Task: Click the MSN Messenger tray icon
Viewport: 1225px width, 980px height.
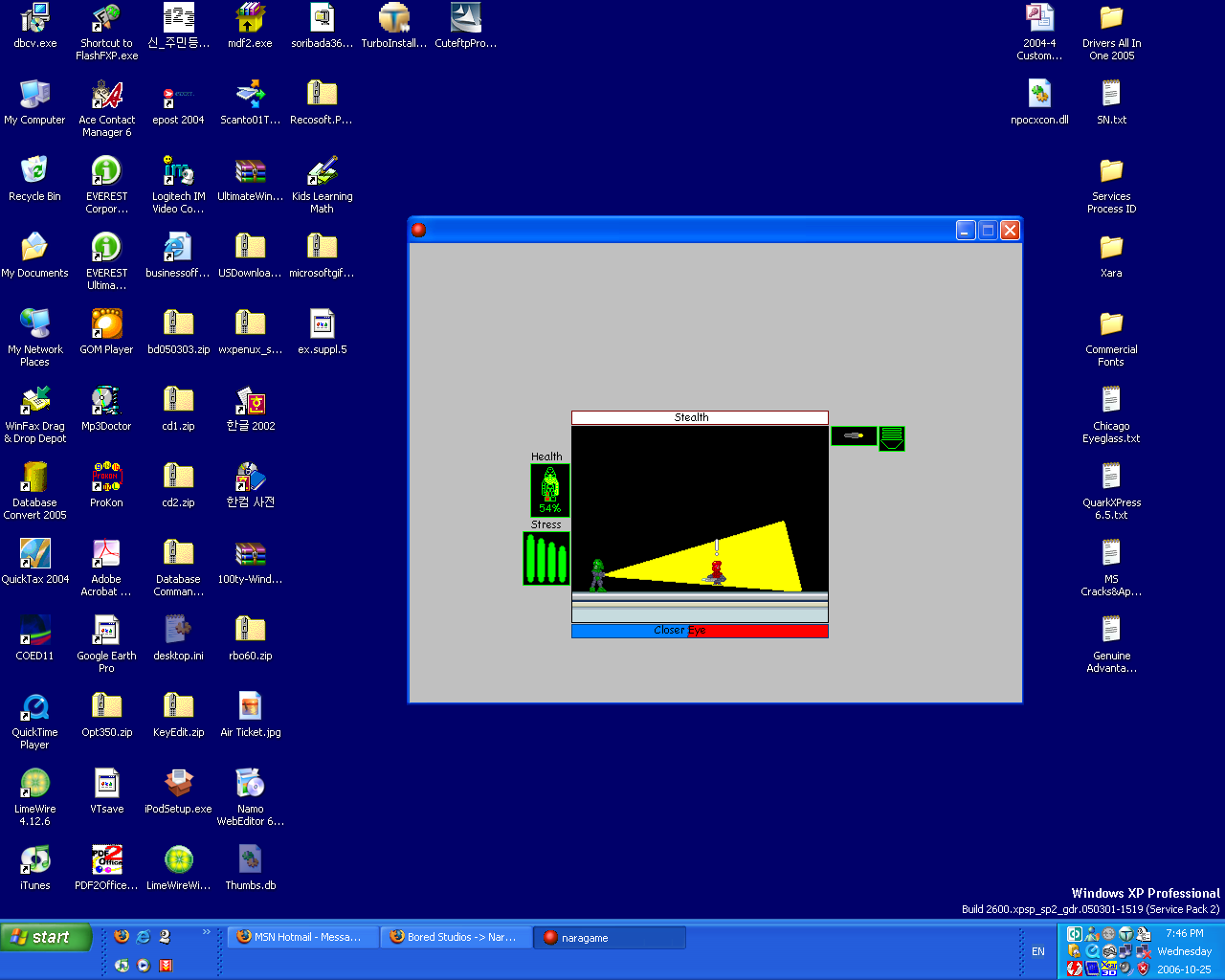Action: click(1092, 934)
